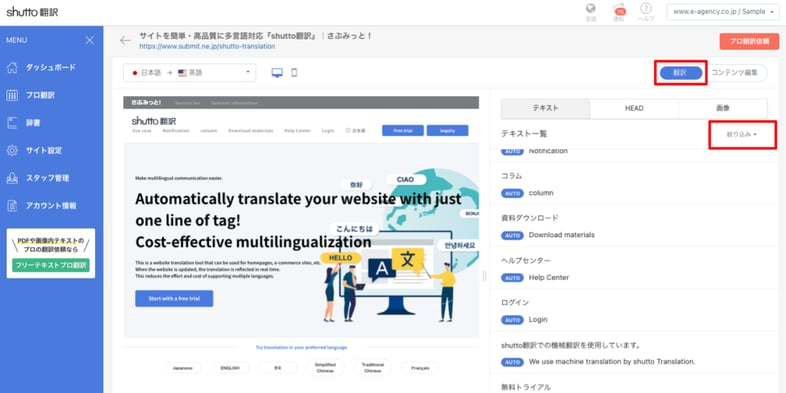Switch to desktop preview monitor icon
The image size is (786, 393).
(x=277, y=73)
